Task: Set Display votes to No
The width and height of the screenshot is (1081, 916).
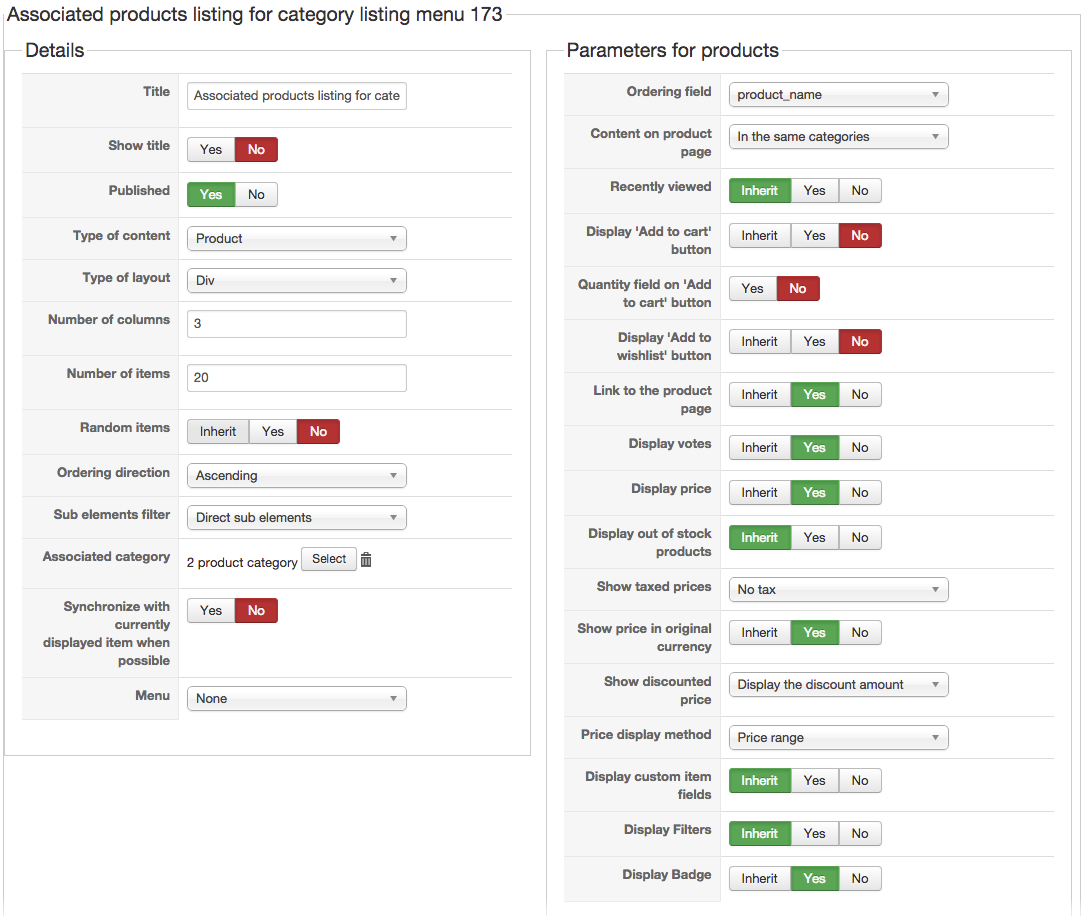Action: click(x=860, y=447)
